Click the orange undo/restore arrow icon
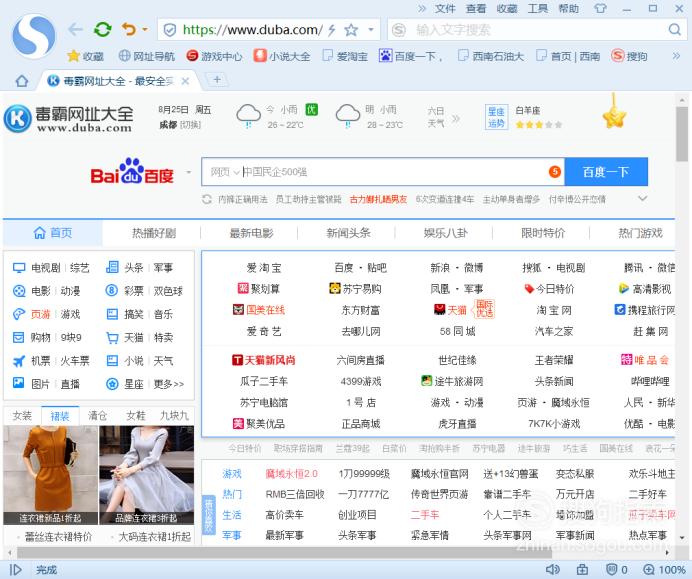The height and width of the screenshot is (579, 692). [x=129, y=30]
